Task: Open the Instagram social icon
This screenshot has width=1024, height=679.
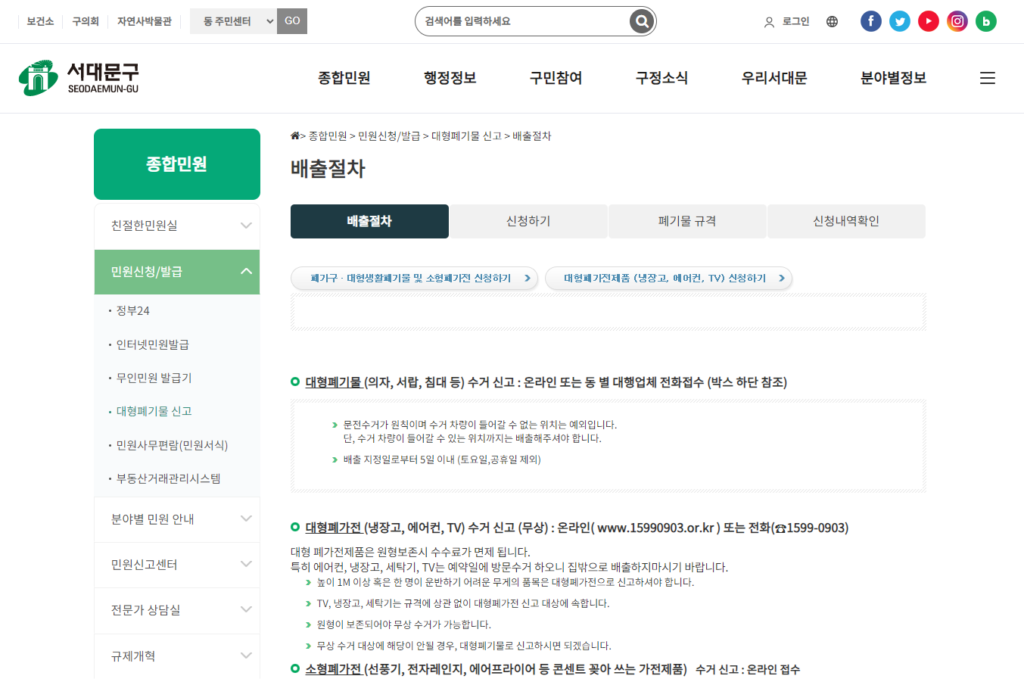Action: (957, 22)
